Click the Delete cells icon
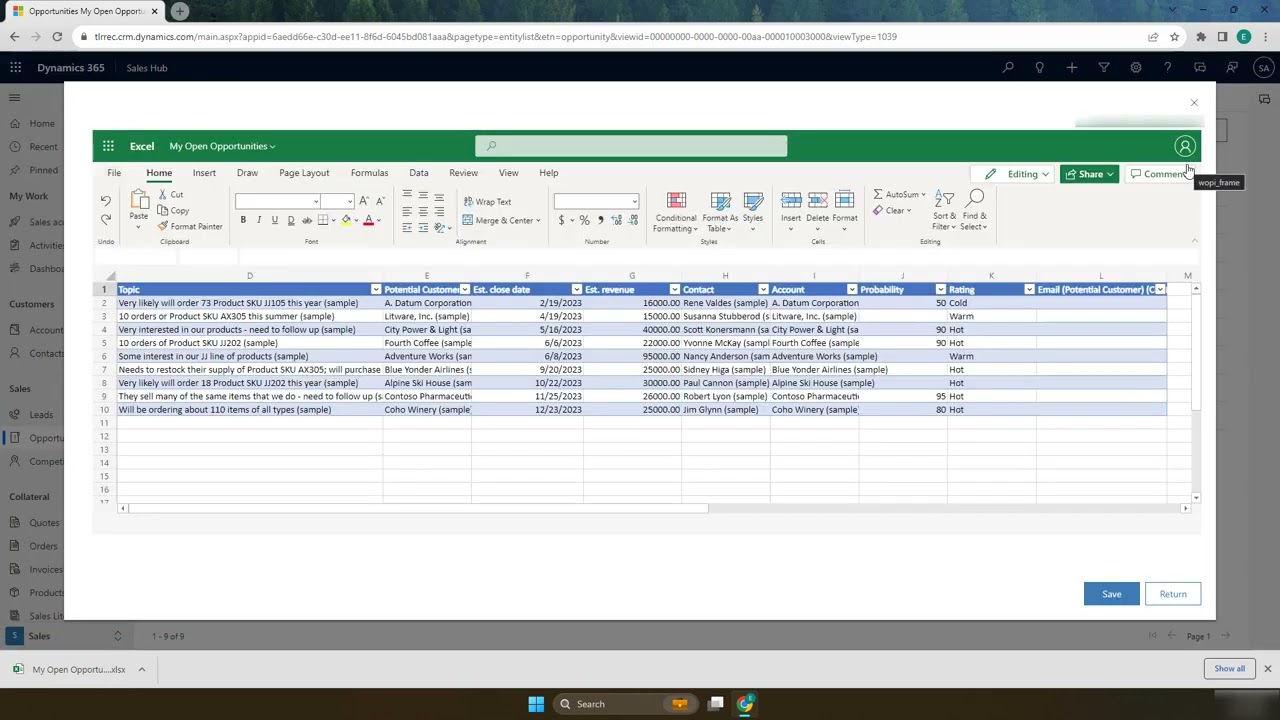The height and width of the screenshot is (720, 1280). pos(818,200)
